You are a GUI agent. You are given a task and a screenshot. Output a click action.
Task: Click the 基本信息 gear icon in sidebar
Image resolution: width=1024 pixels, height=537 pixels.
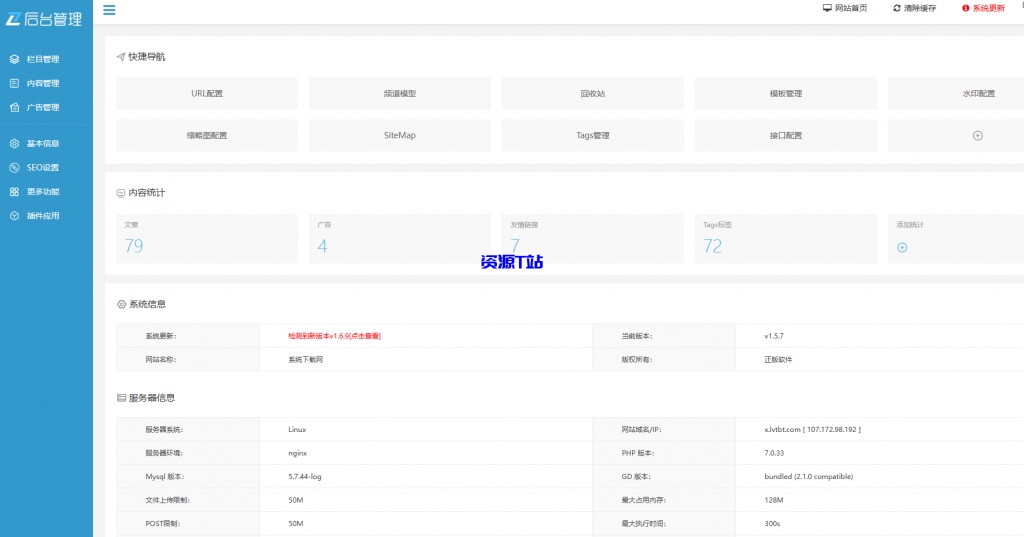(x=14, y=143)
